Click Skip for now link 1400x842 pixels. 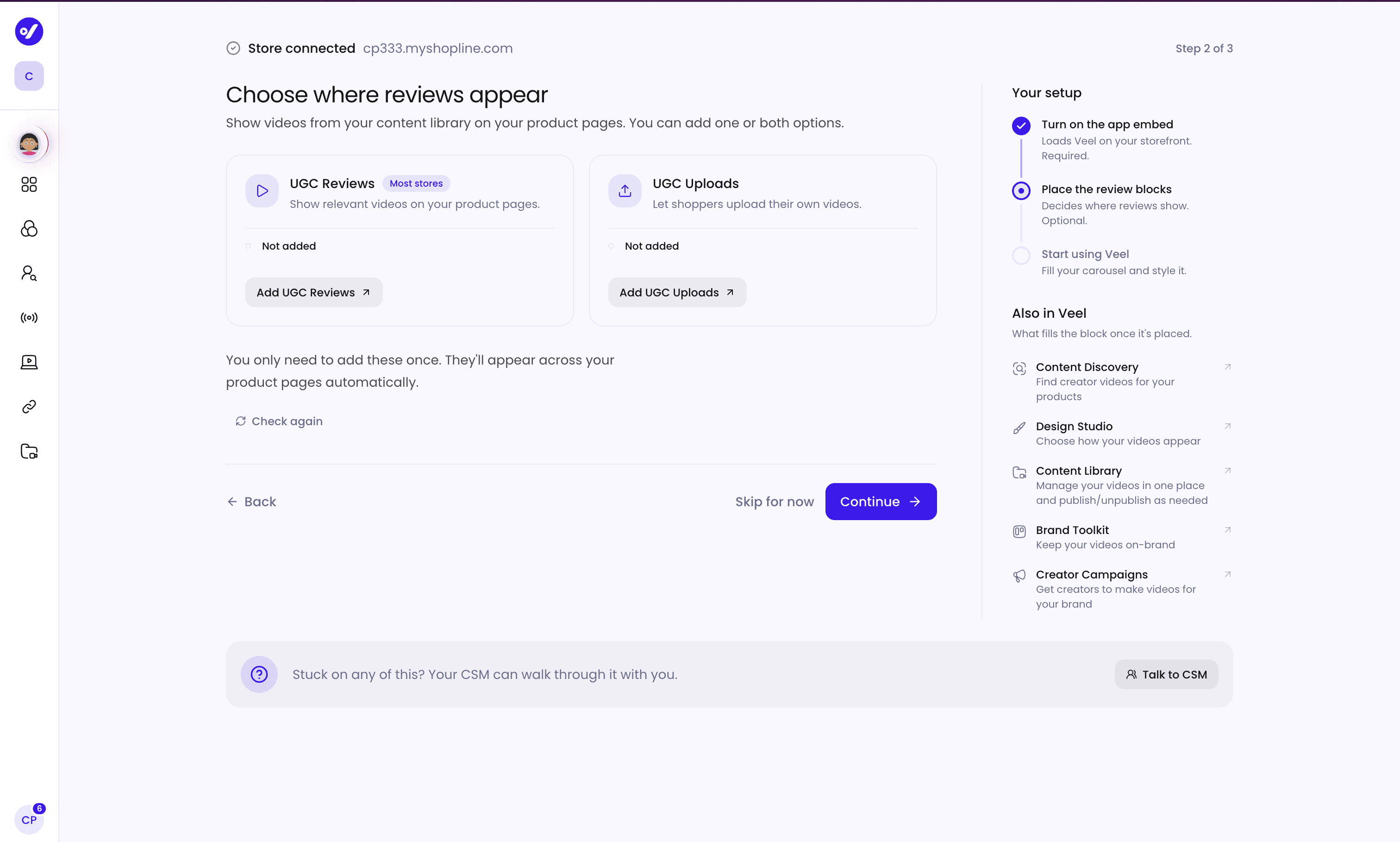774,502
